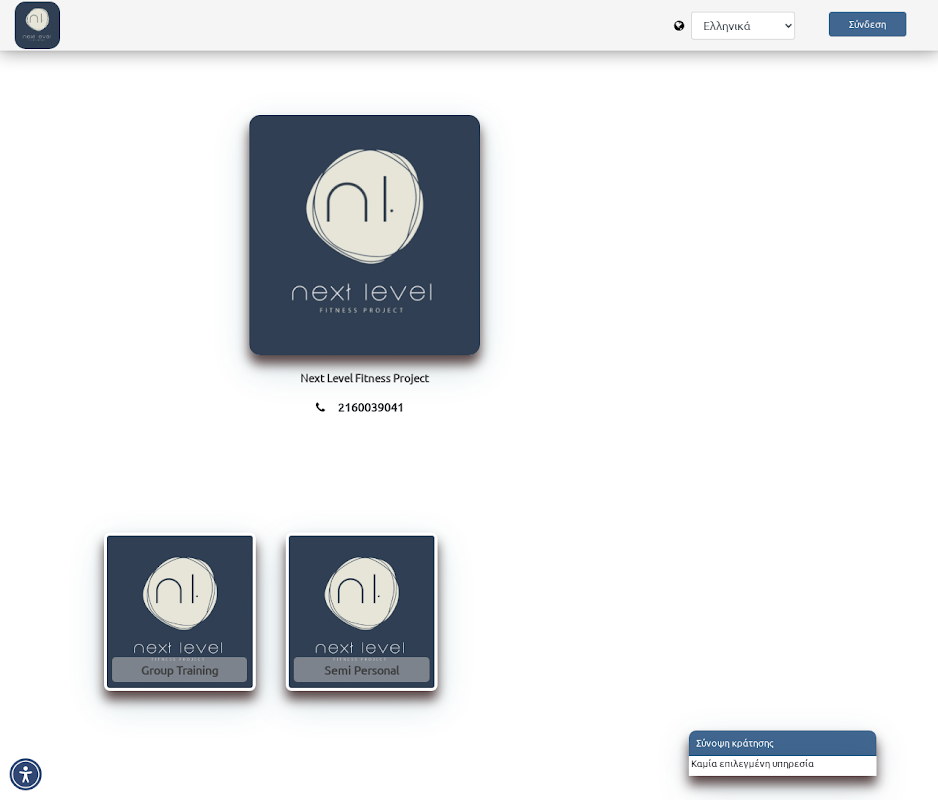938x800 pixels.
Task: Click the large Next Level Fitness Project image
Action: (364, 235)
